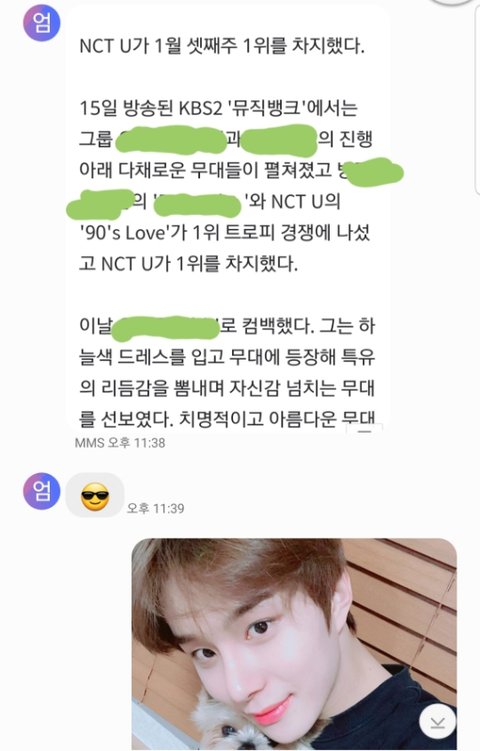Click the scroll-to-bottom arrow button
Viewport: 480px width, 751px height.
437,721
